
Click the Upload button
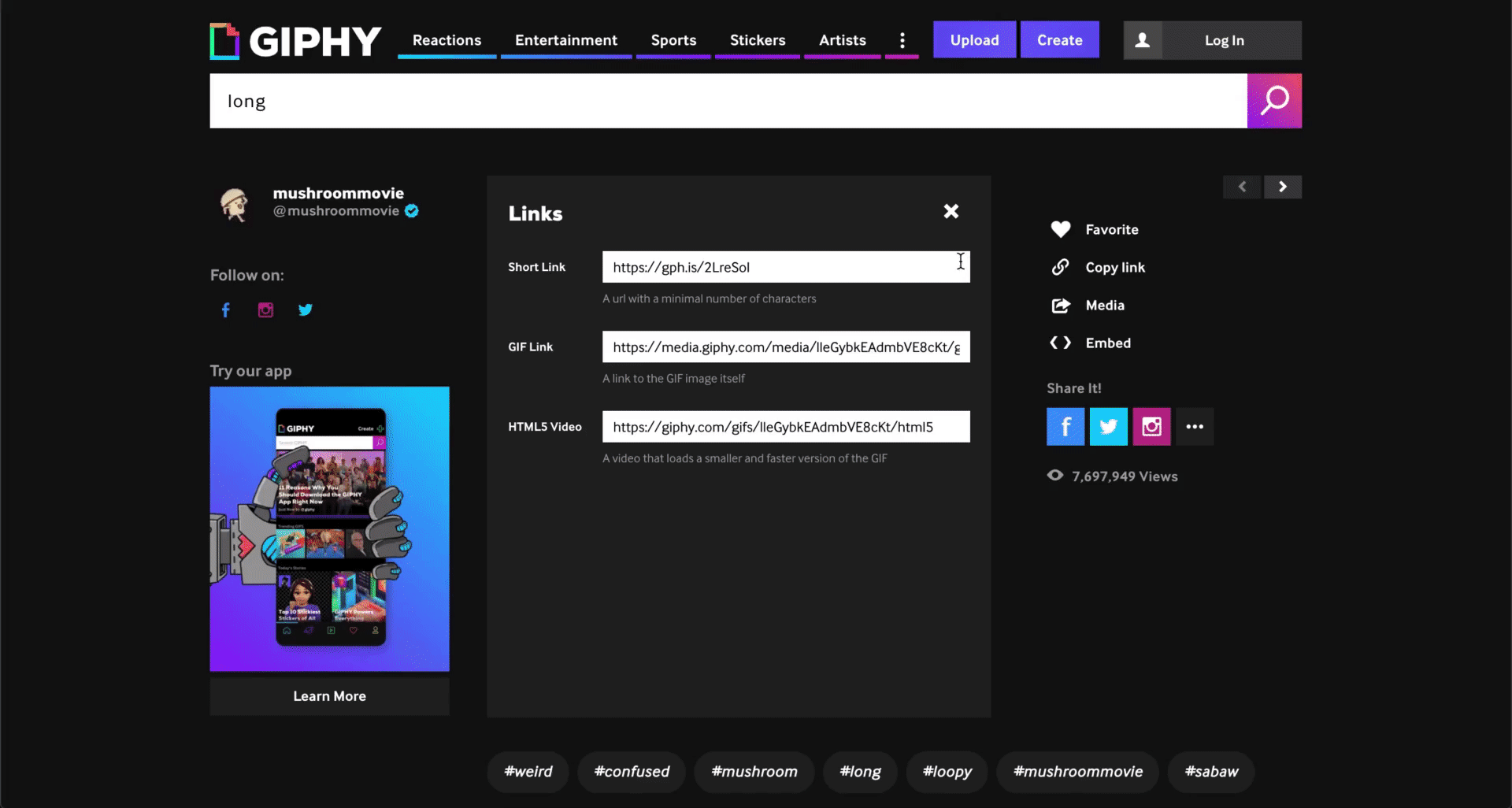(x=974, y=40)
